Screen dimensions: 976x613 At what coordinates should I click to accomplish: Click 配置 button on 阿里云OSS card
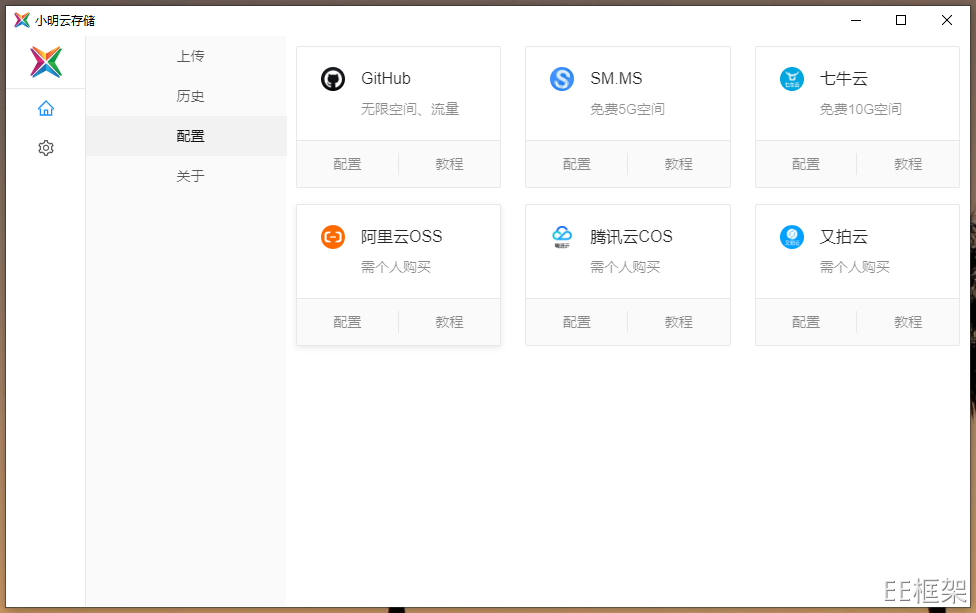point(347,322)
